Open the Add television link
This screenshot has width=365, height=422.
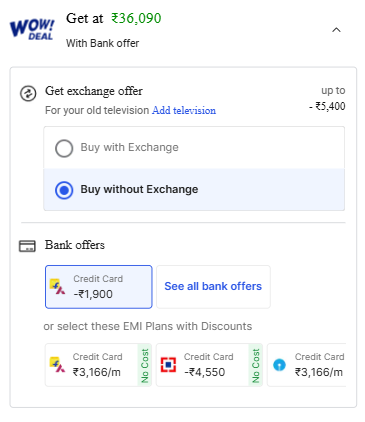pyautogui.click(x=184, y=110)
